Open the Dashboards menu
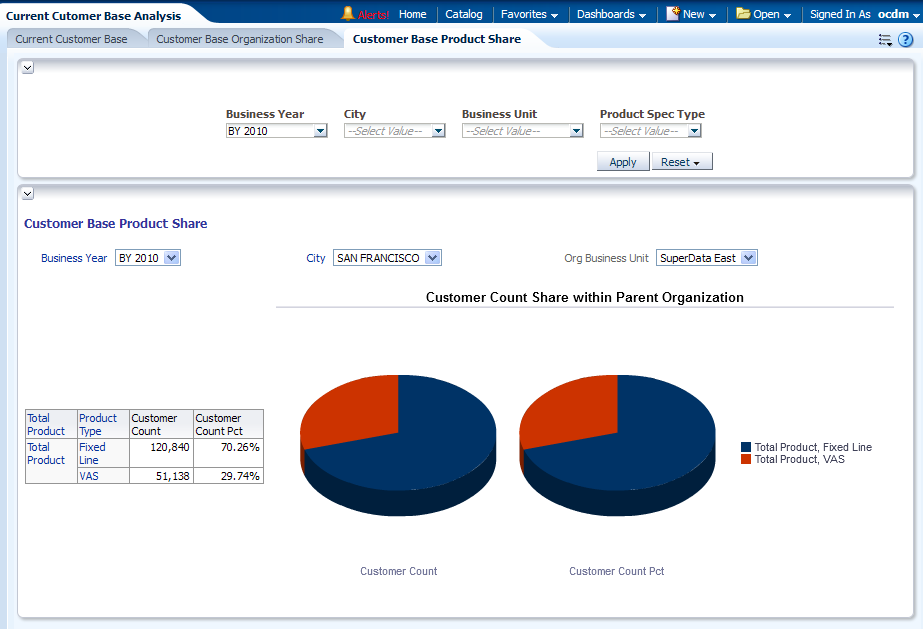The image size is (923, 629). pos(611,14)
